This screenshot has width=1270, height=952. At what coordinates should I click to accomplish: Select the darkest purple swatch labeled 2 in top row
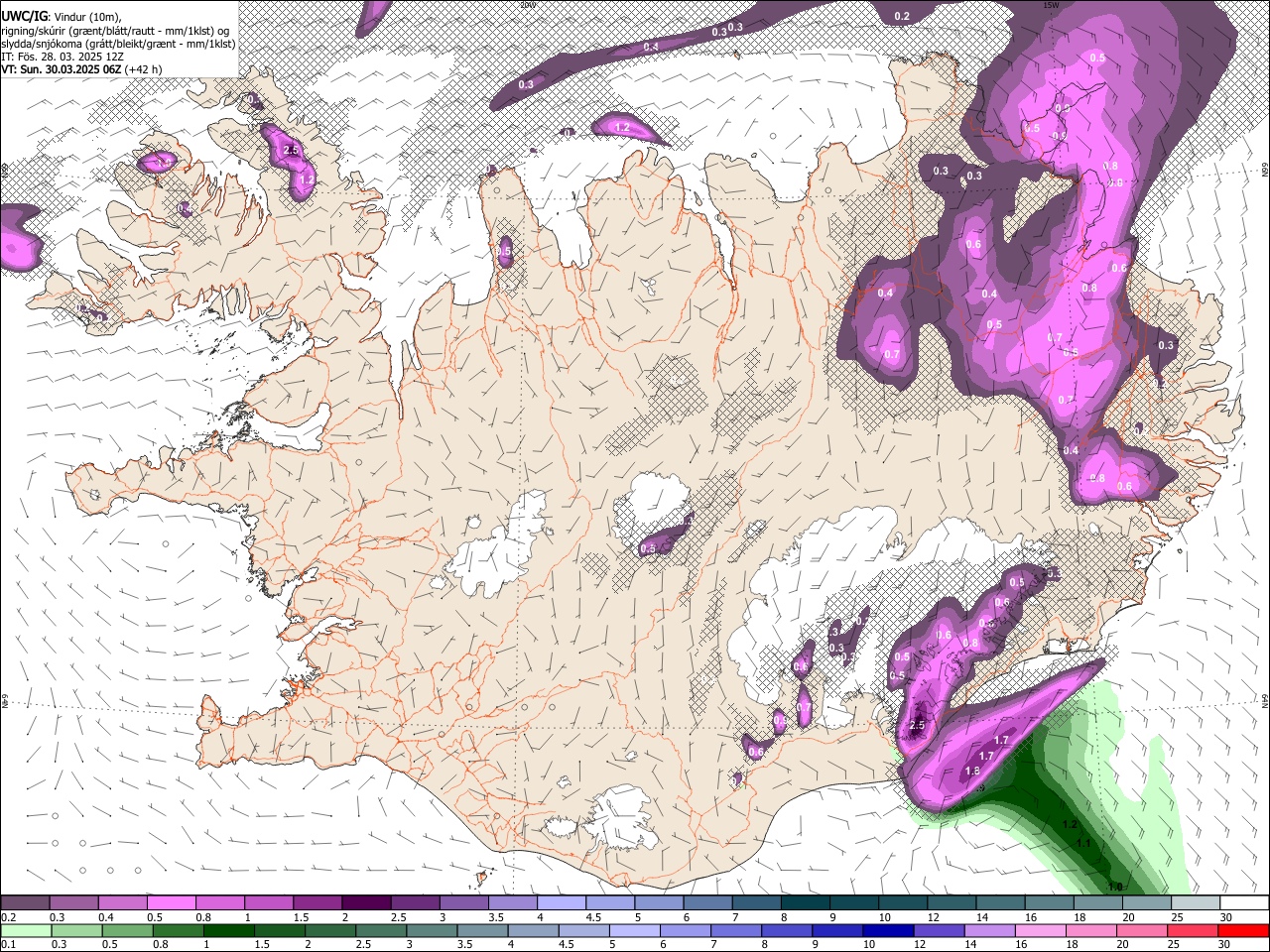(x=366, y=903)
